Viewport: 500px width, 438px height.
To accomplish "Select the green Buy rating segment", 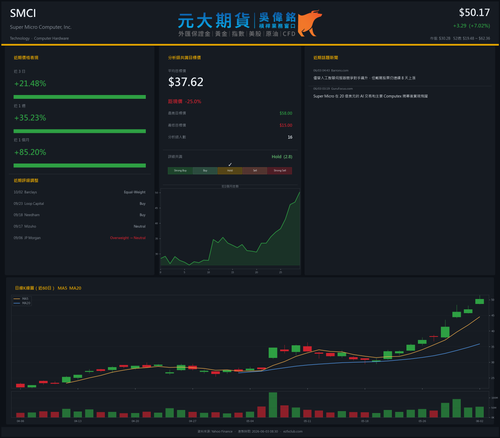I will point(205,171).
